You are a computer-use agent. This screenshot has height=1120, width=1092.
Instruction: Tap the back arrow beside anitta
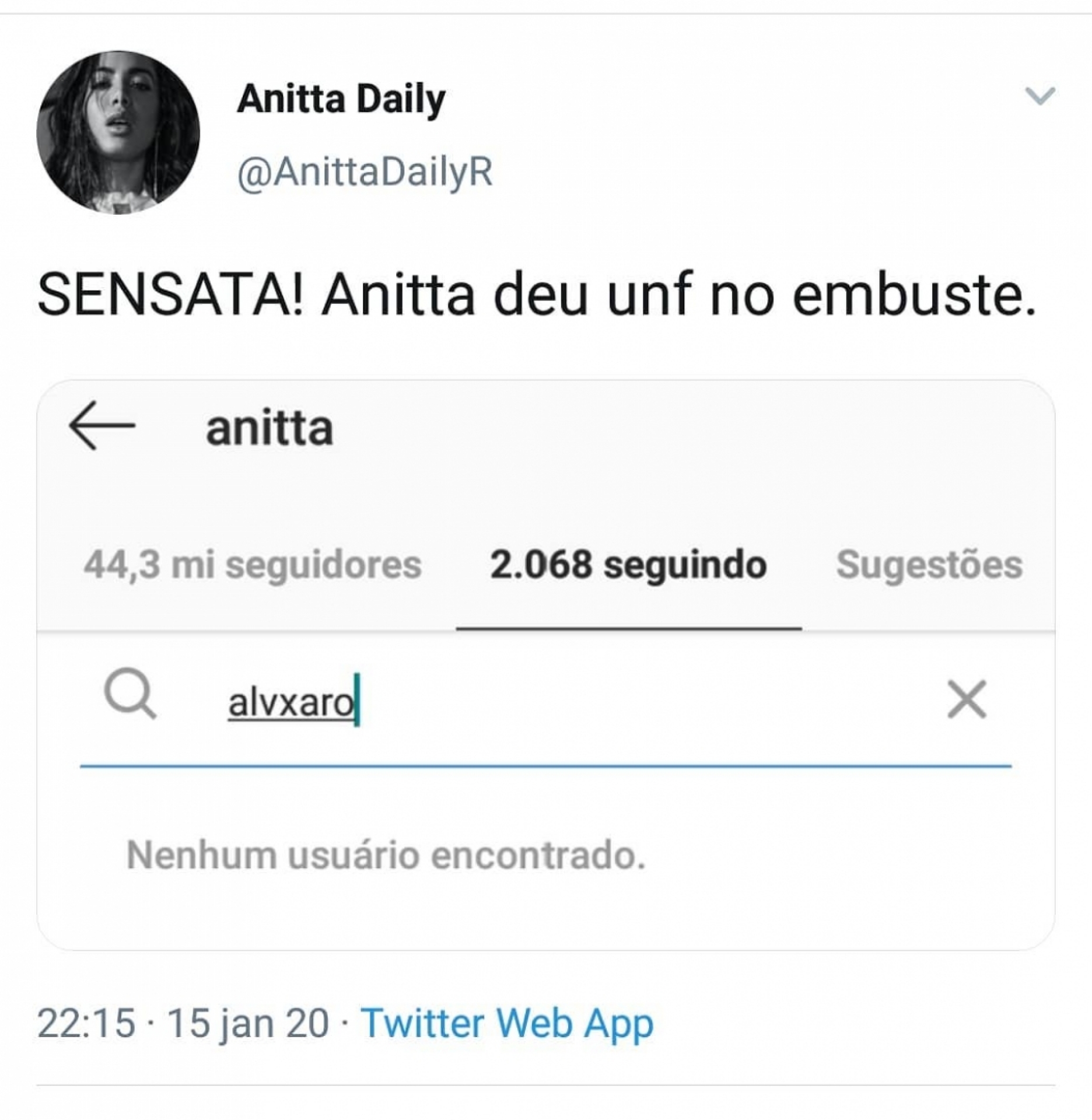pos(102,426)
